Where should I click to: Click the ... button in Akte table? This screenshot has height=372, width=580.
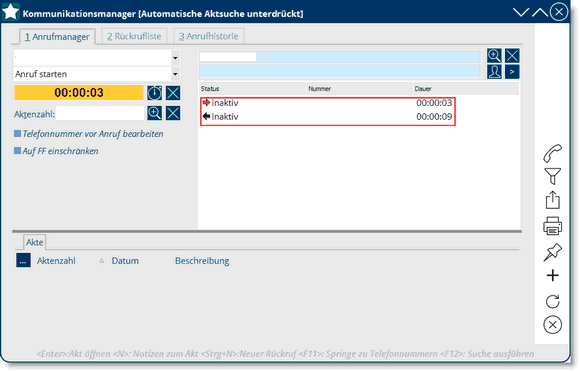(23, 261)
